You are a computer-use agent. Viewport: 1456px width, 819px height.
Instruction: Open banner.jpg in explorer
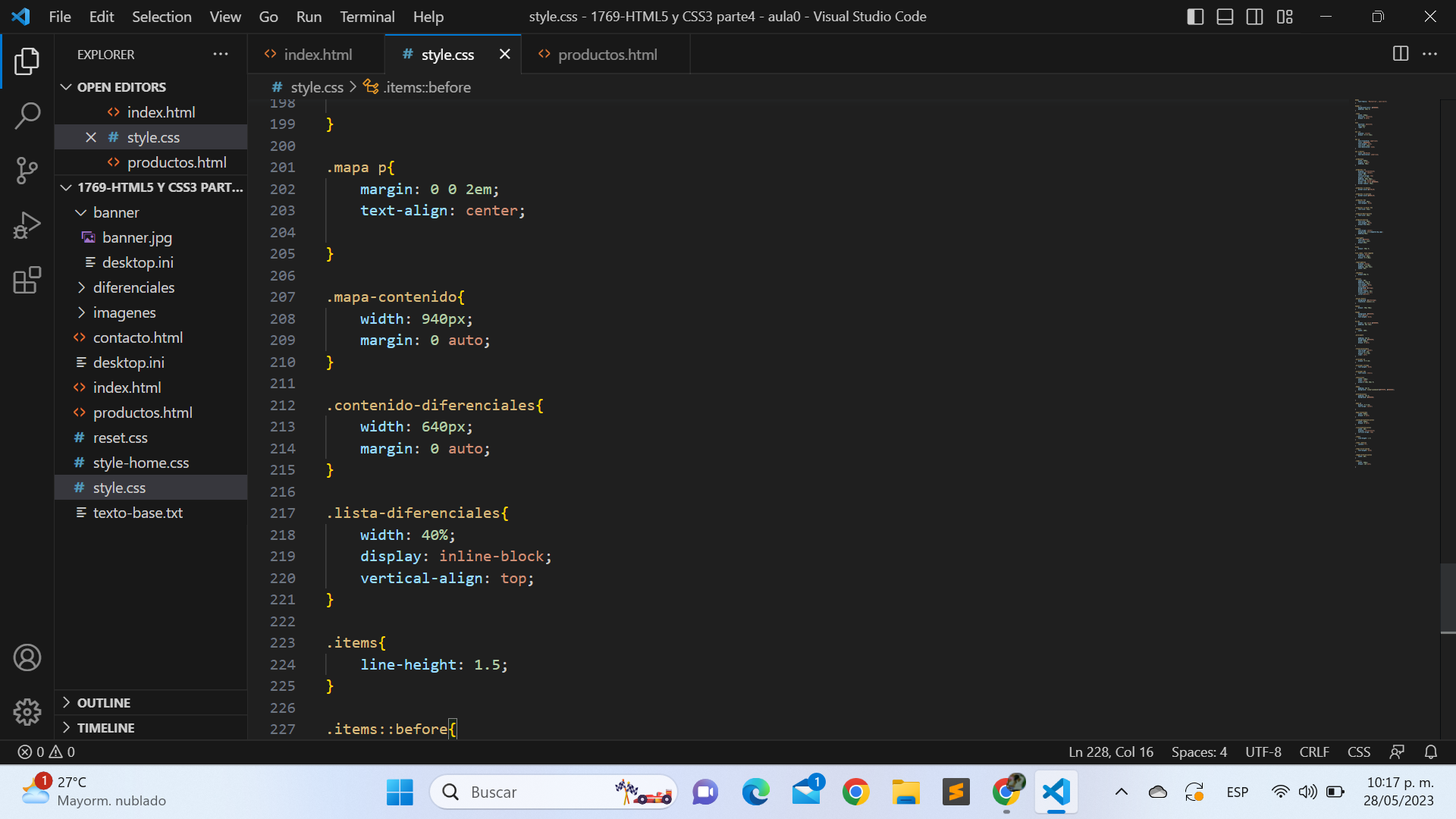pyautogui.click(x=137, y=237)
